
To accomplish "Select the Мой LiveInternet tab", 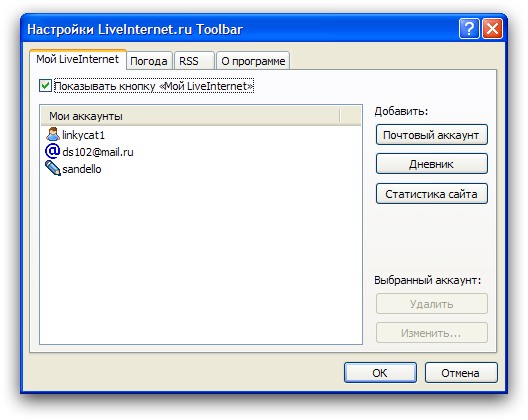I will pyautogui.click(x=78, y=59).
